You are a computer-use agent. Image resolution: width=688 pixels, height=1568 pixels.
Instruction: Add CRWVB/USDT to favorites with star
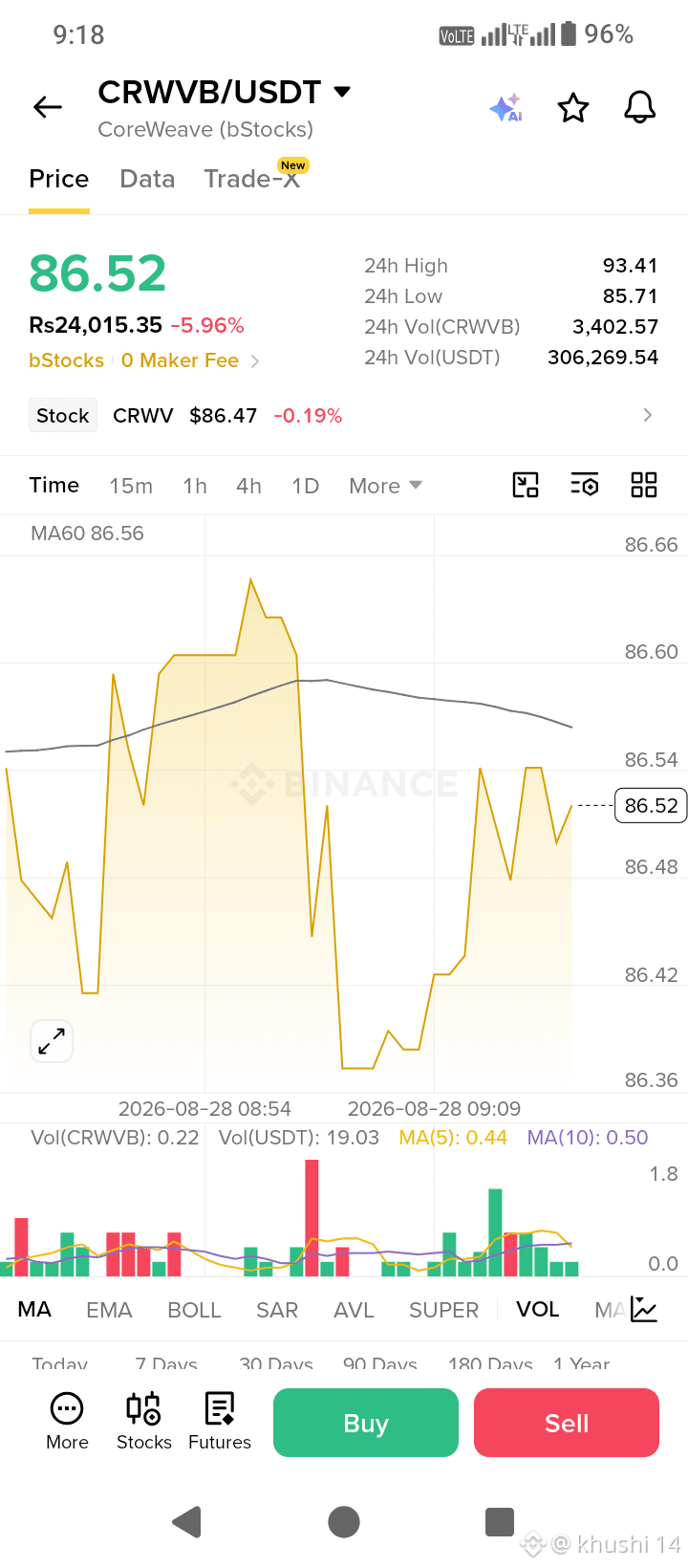pos(573,108)
